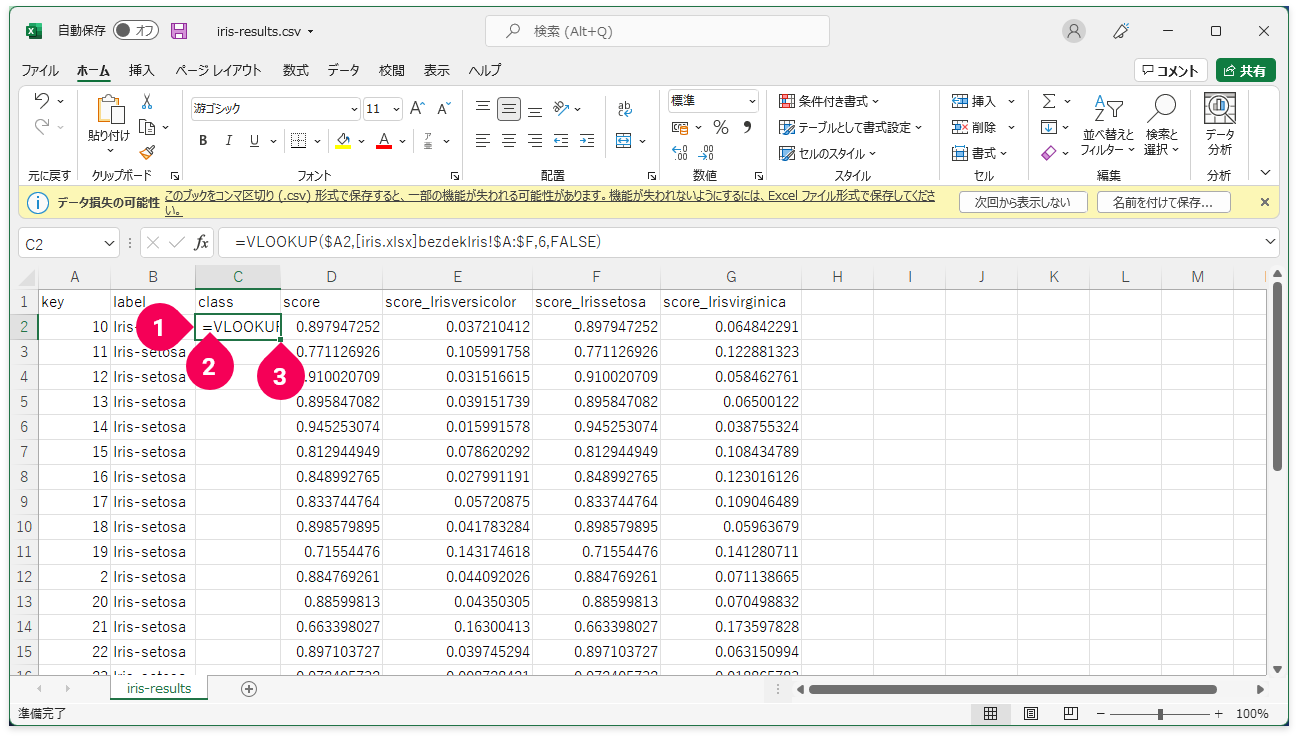
Task: Click the user account avatar icon
Action: point(1074,31)
